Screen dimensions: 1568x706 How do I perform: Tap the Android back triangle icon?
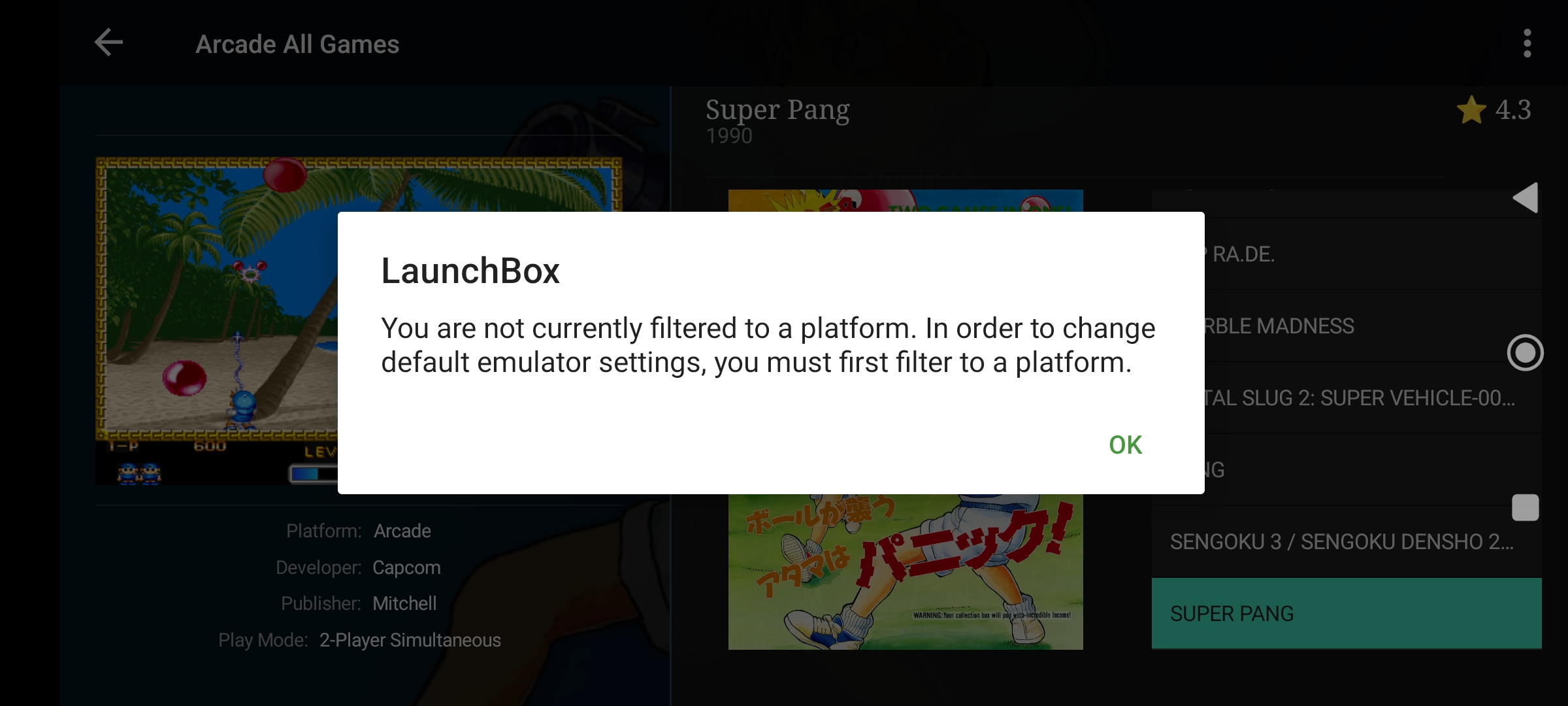pos(1526,197)
